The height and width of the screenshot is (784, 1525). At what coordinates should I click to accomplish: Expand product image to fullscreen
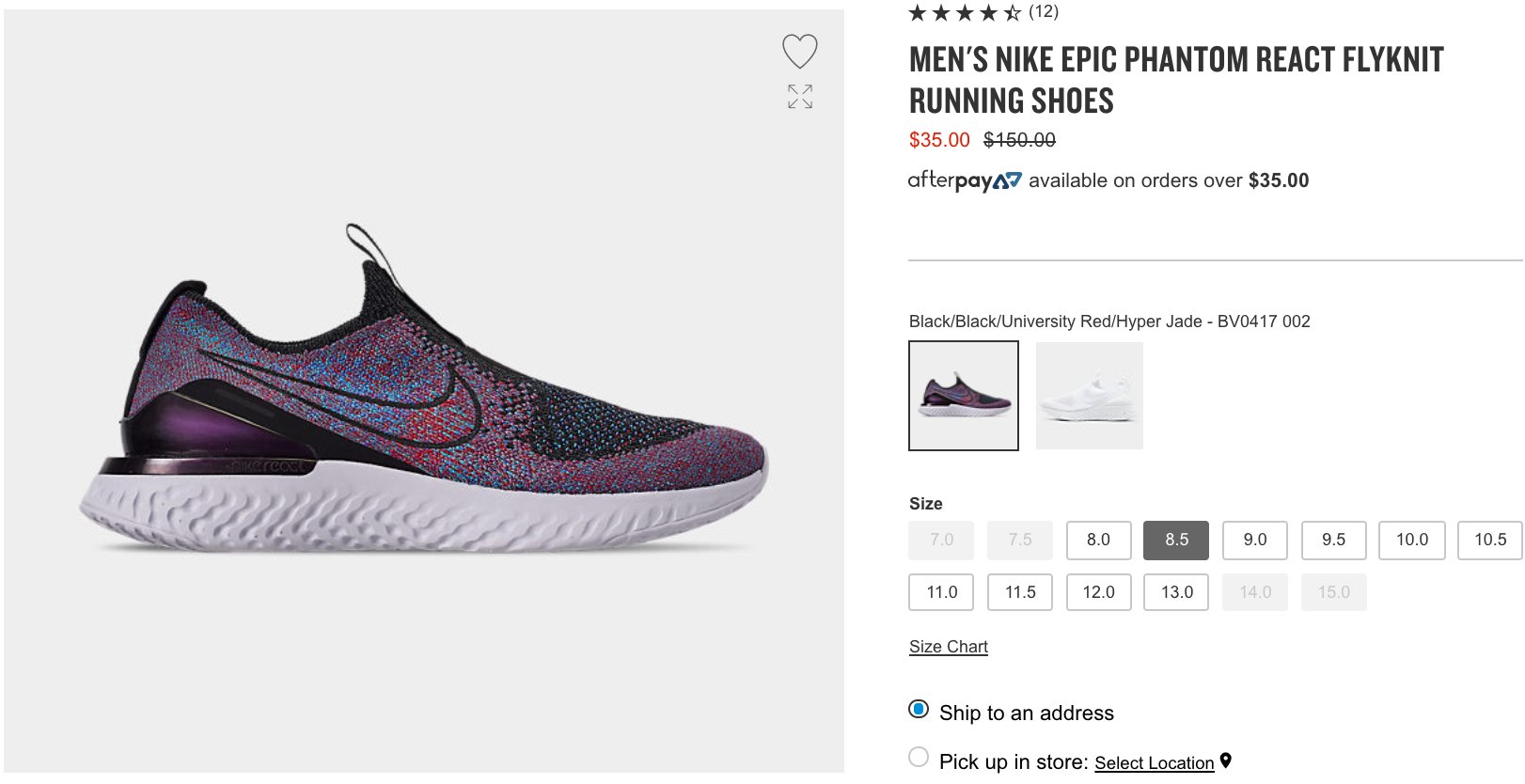point(800,97)
